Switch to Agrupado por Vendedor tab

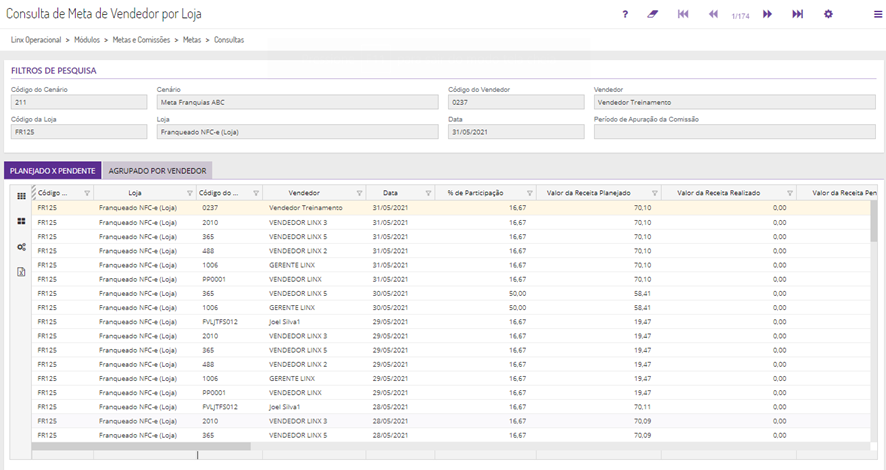[157, 171]
